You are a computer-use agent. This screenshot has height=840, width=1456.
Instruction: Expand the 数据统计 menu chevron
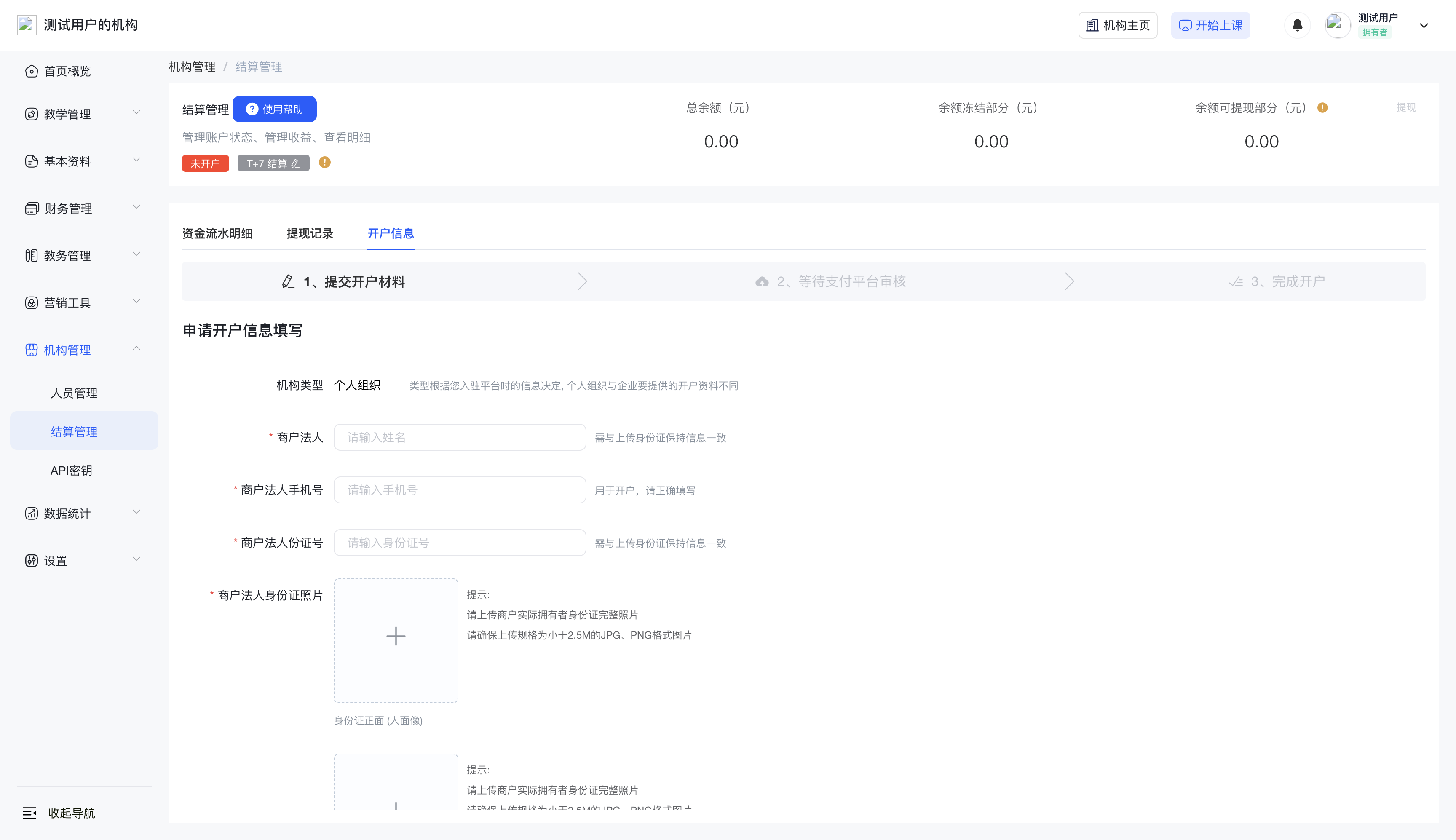(136, 512)
